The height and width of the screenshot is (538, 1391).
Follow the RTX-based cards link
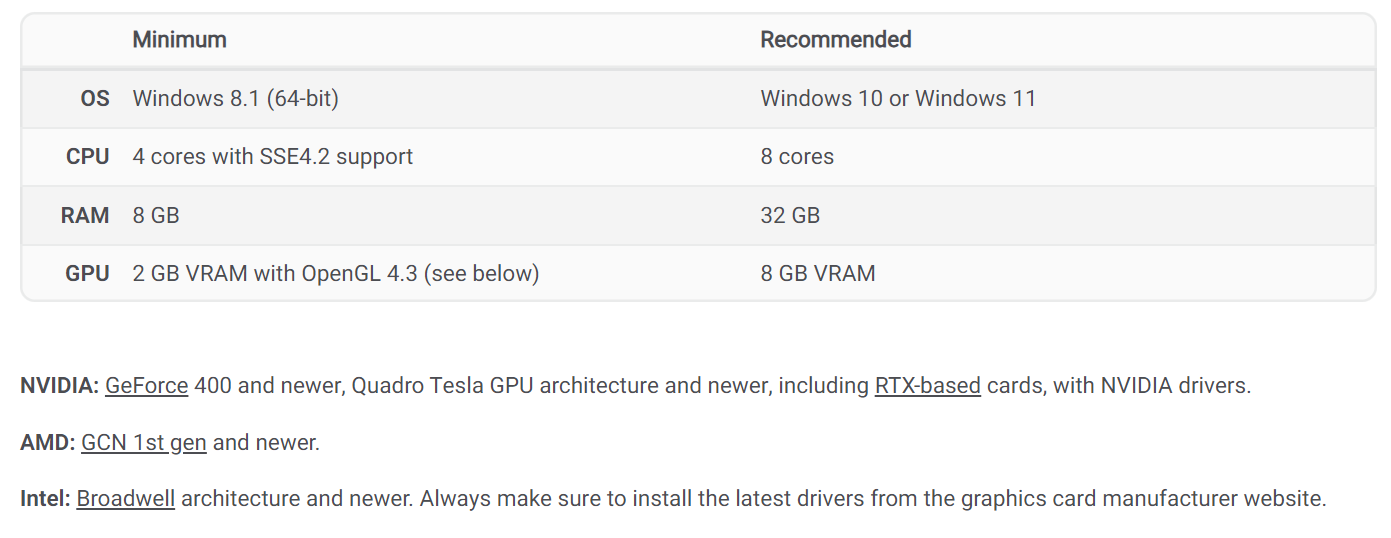[927, 385]
